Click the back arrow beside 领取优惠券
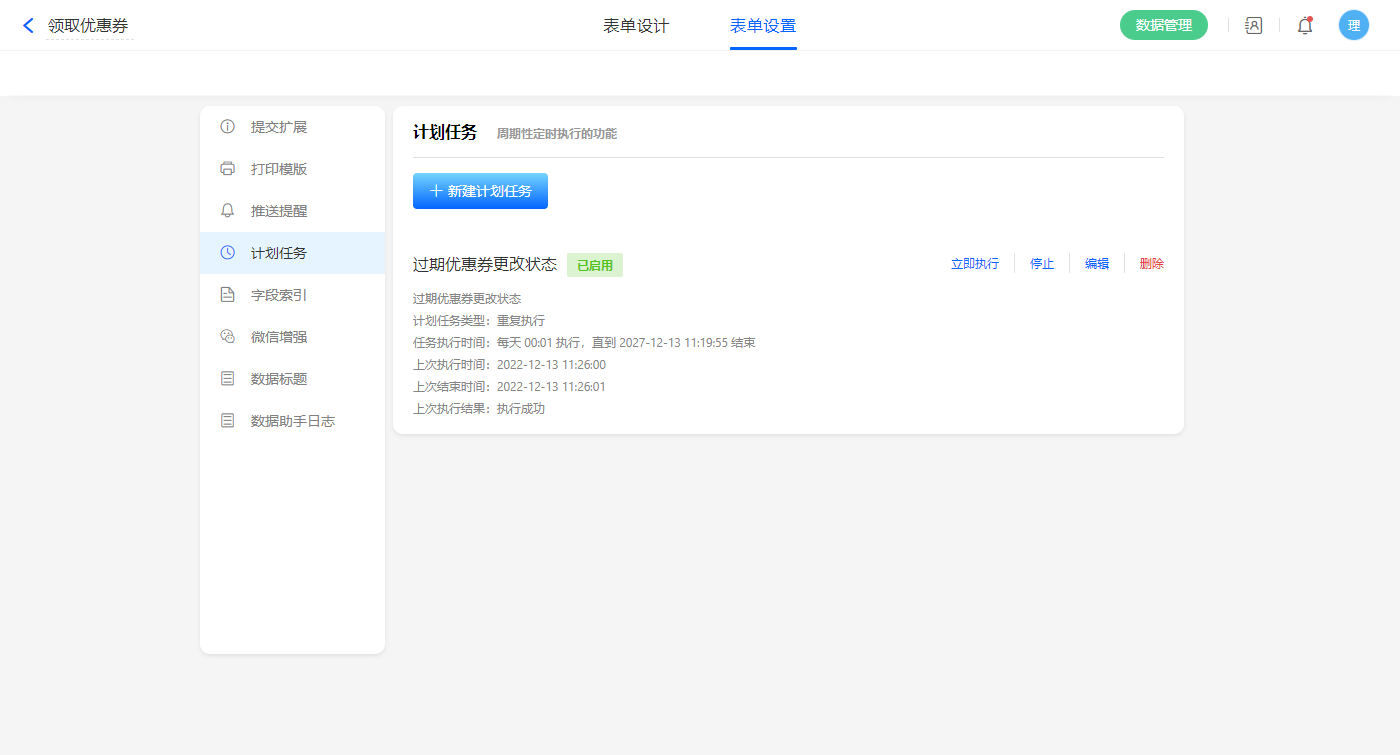1400x755 pixels. tap(28, 26)
